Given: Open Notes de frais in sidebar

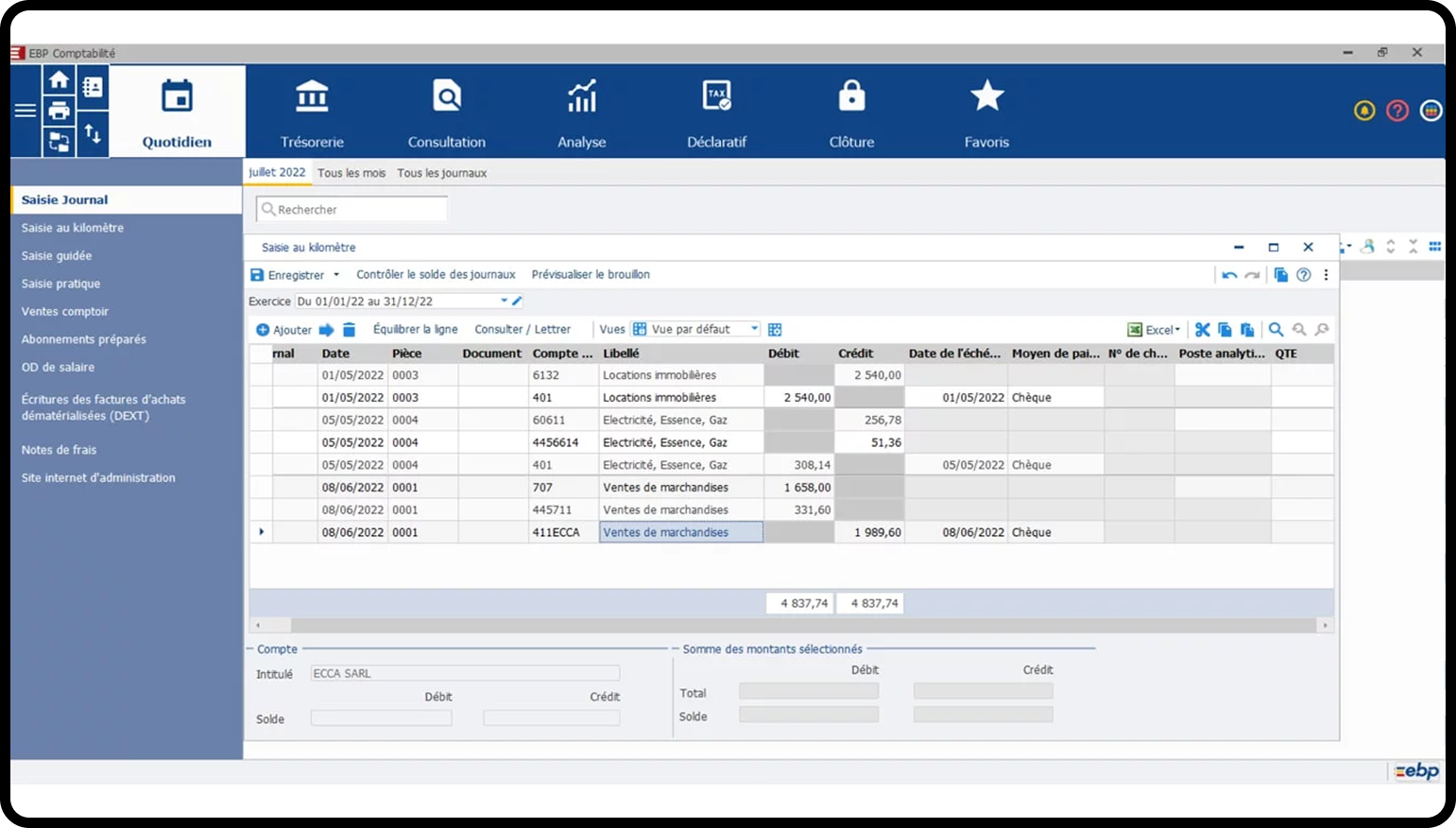Looking at the screenshot, I should pos(59,450).
